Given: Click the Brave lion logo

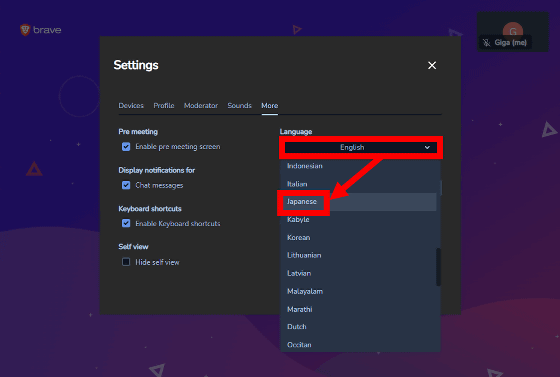Looking at the screenshot, I should (25, 30).
